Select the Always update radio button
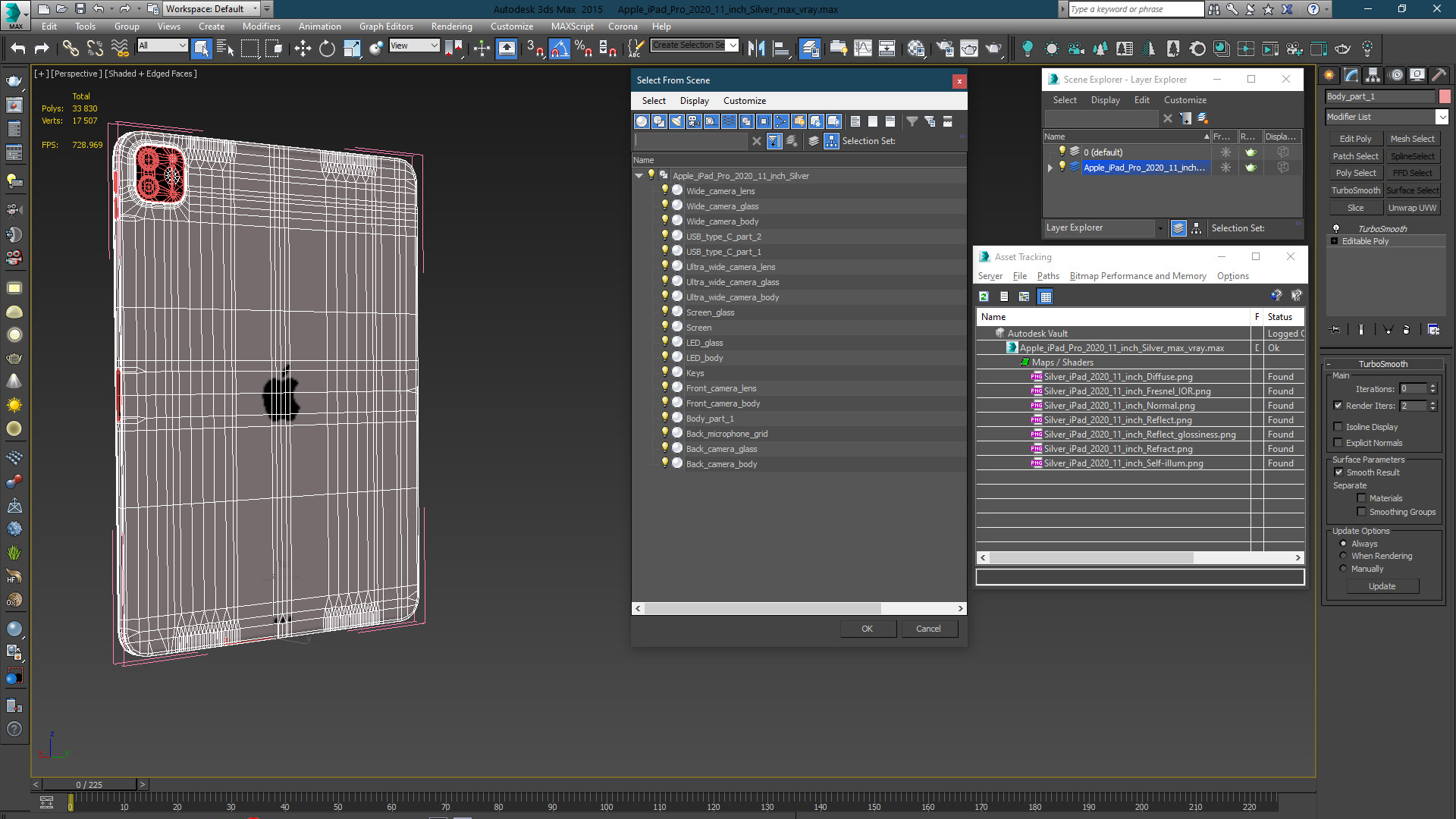This screenshot has height=819, width=1456. pyautogui.click(x=1343, y=544)
